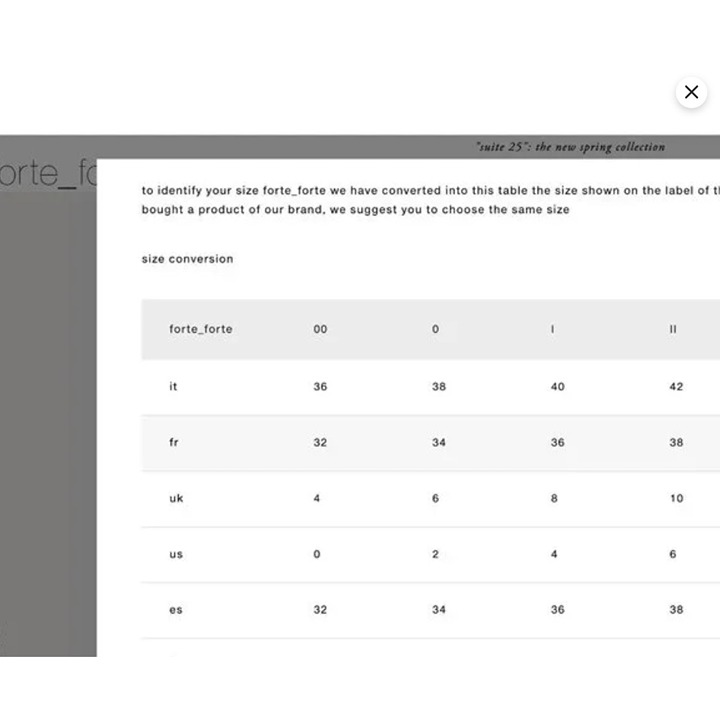Click header size 'I'
The image size is (720, 720).
pyautogui.click(x=552, y=329)
